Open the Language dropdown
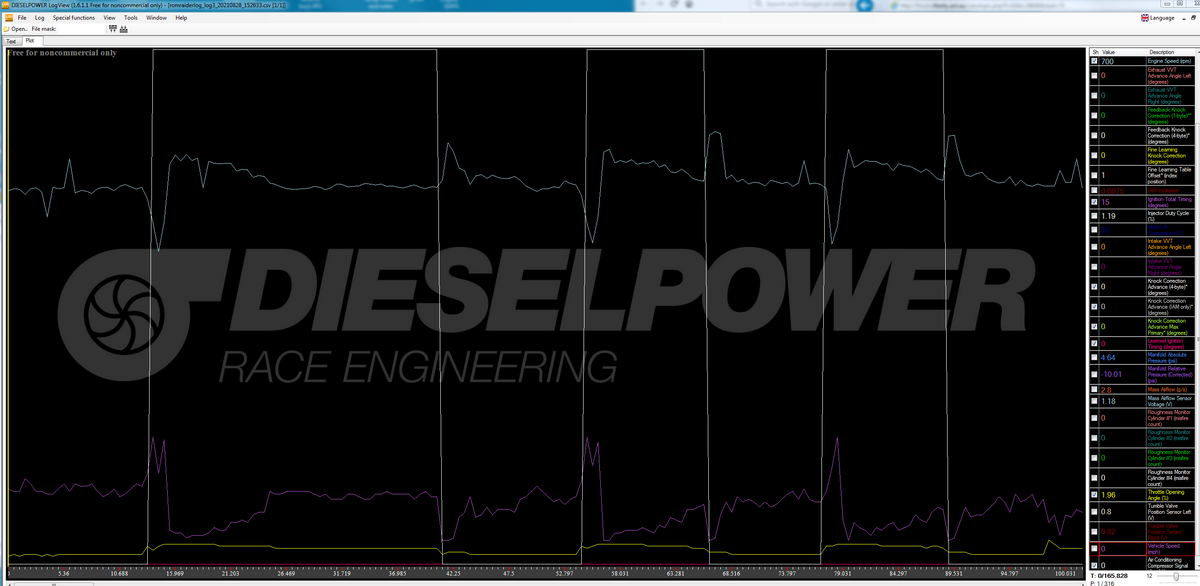The width and height of the screenshot is (1200, 586). [x=1166, y=18]
